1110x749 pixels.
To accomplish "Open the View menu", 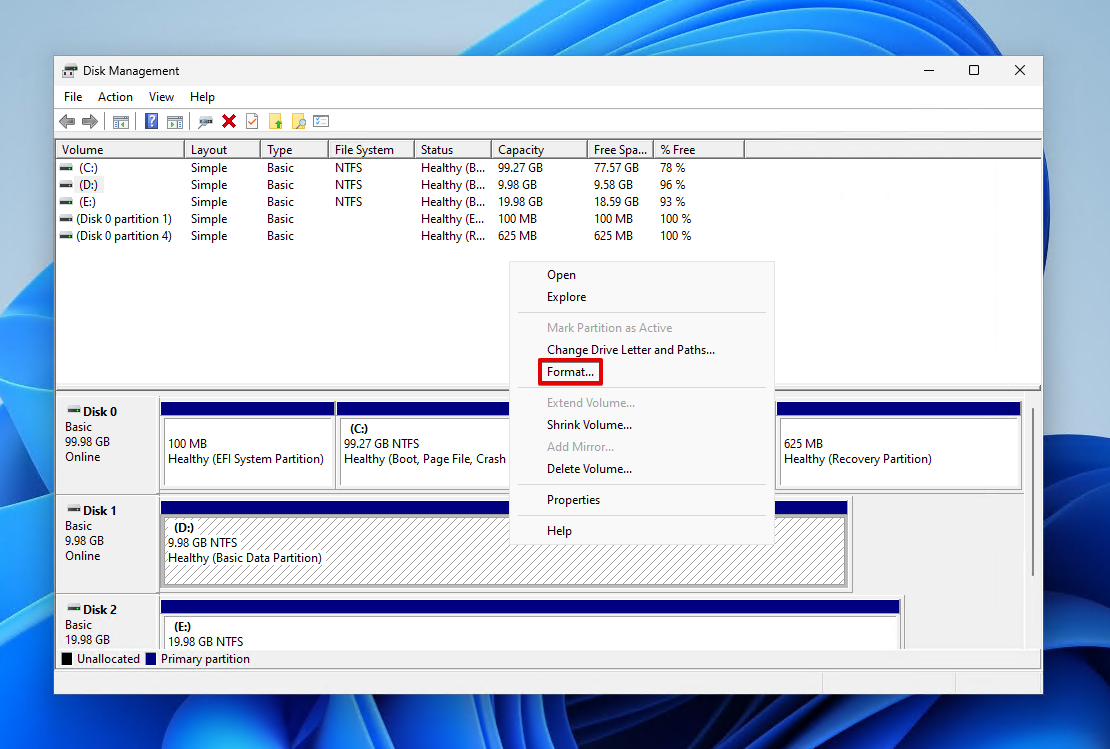I will coord(161,96).
